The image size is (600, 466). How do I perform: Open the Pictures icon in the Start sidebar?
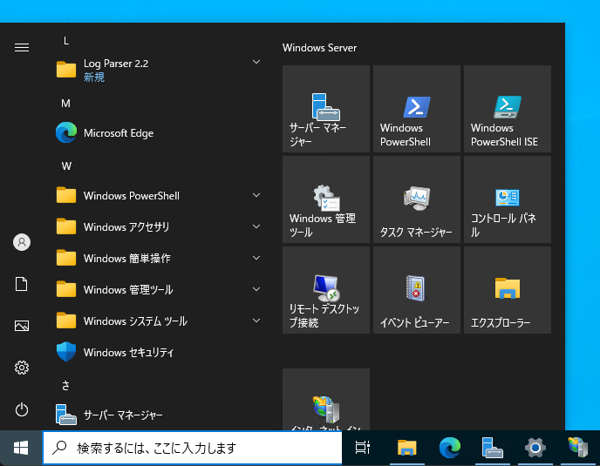pos(22,326)
